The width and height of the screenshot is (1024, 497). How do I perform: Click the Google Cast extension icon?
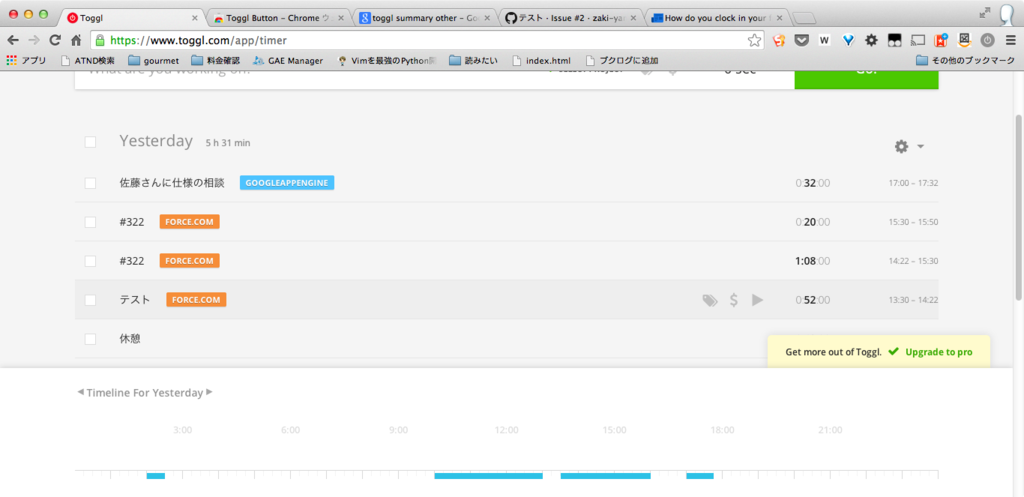[x=918, y=40]
